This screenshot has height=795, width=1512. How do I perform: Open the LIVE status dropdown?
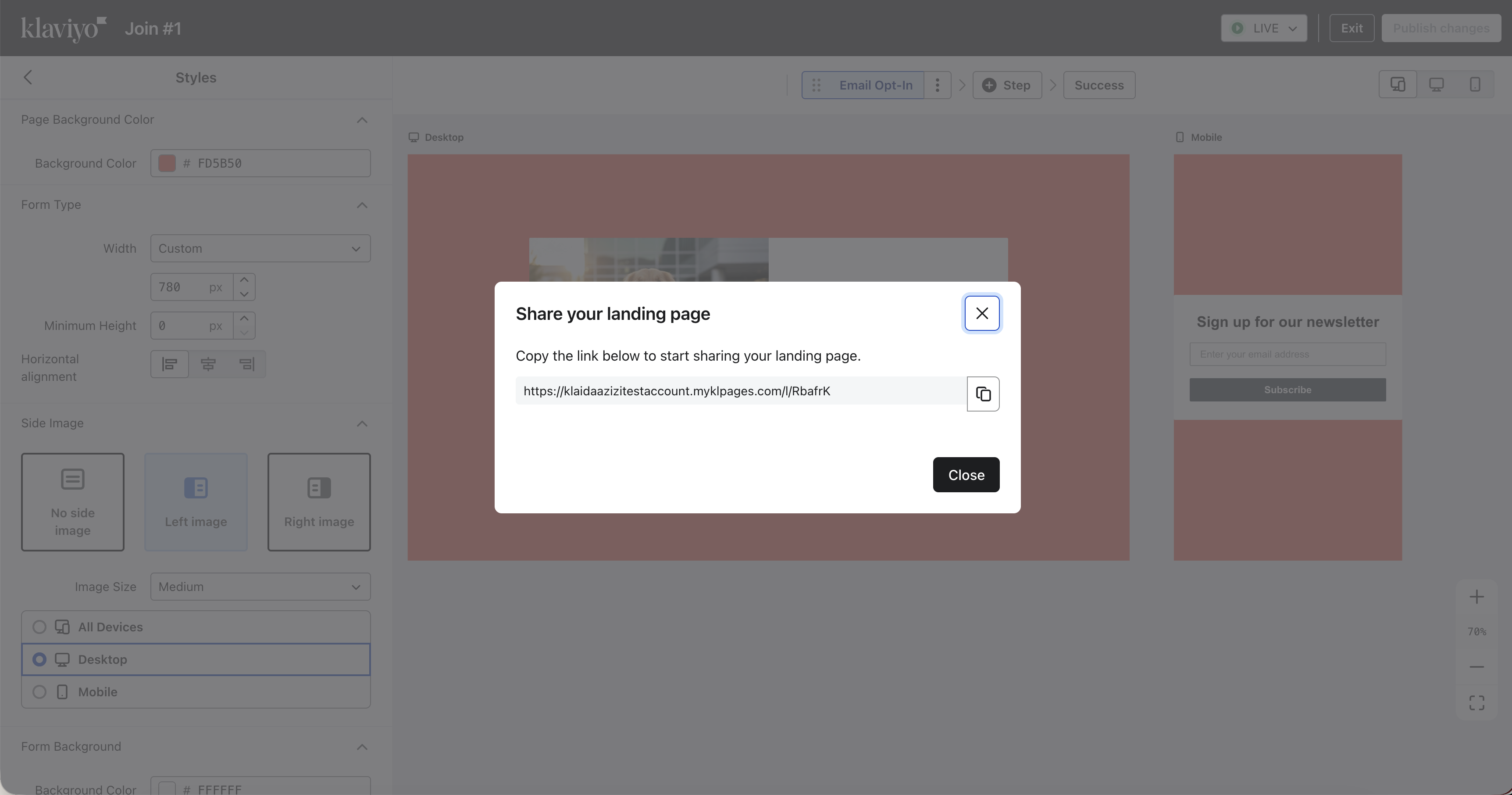[x=1264, y=28]
